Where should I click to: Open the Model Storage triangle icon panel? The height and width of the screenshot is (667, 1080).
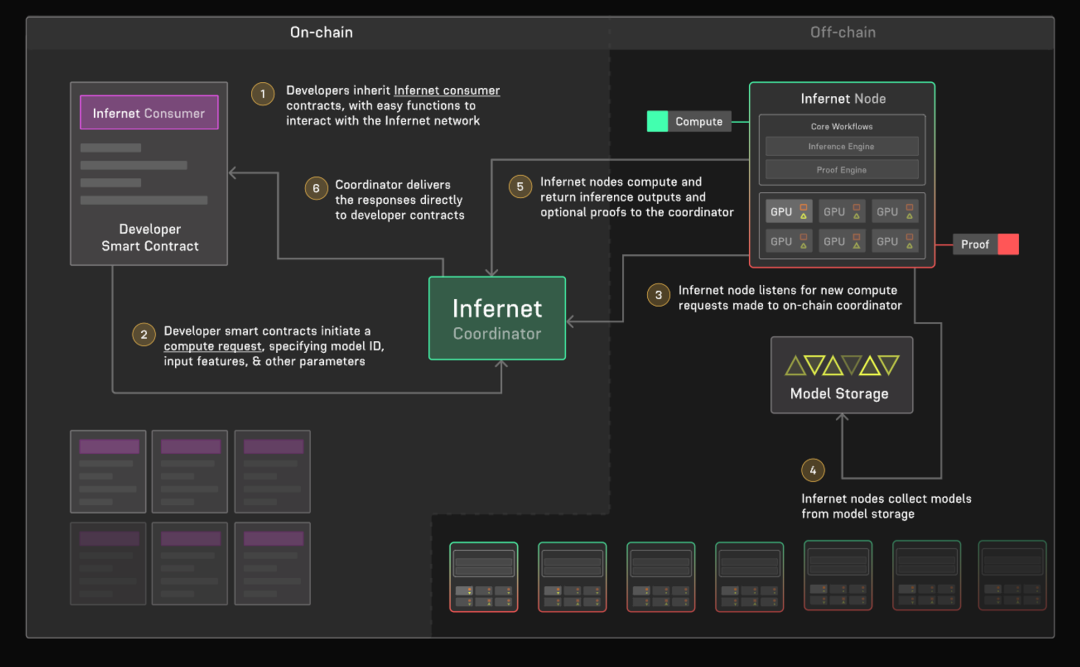point(841,366)
